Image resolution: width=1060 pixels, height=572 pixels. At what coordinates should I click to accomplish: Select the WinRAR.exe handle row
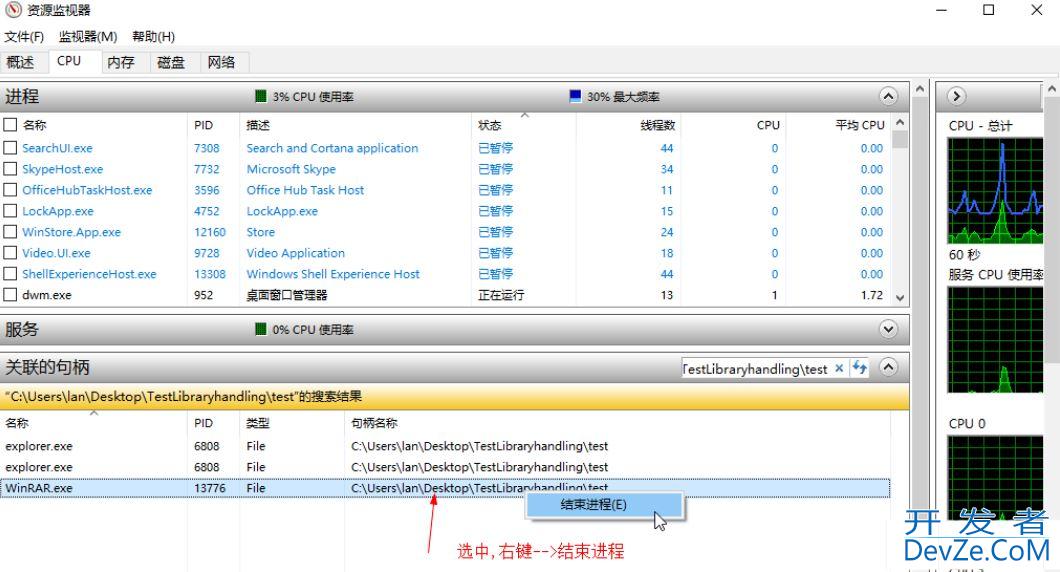click(445, 488)
